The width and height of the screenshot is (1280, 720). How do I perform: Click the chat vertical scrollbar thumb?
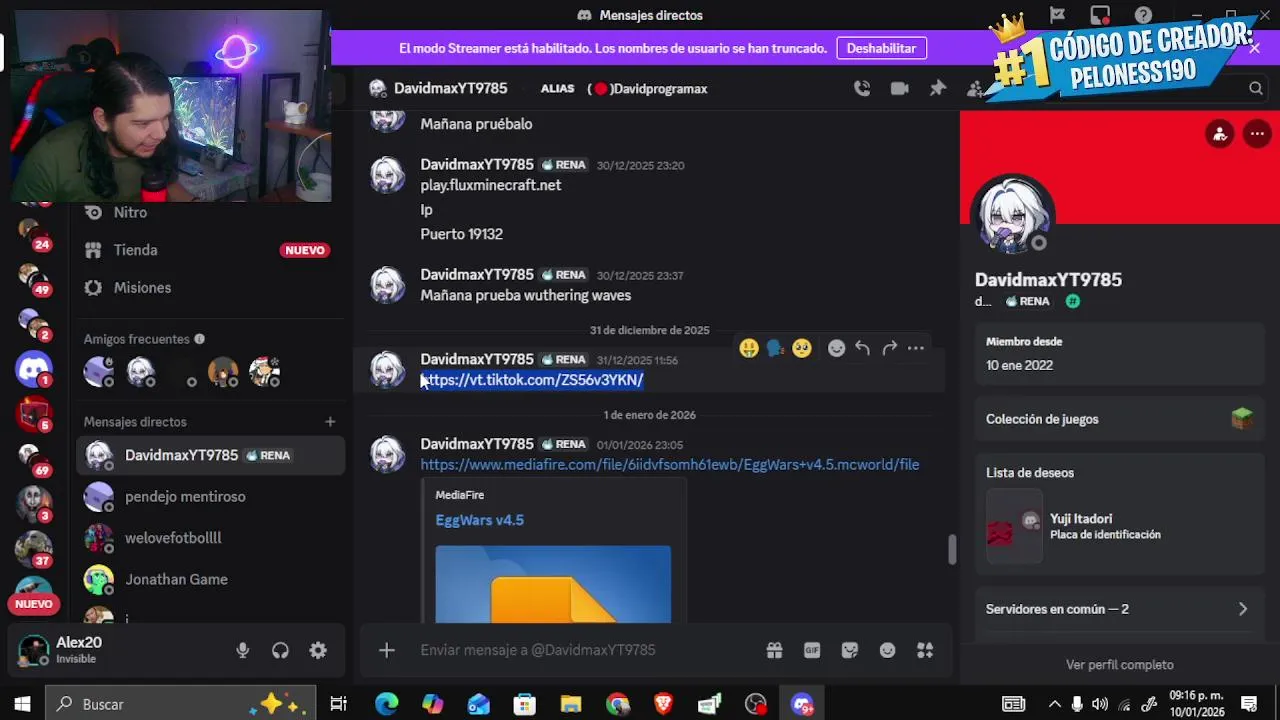point(952,549)
